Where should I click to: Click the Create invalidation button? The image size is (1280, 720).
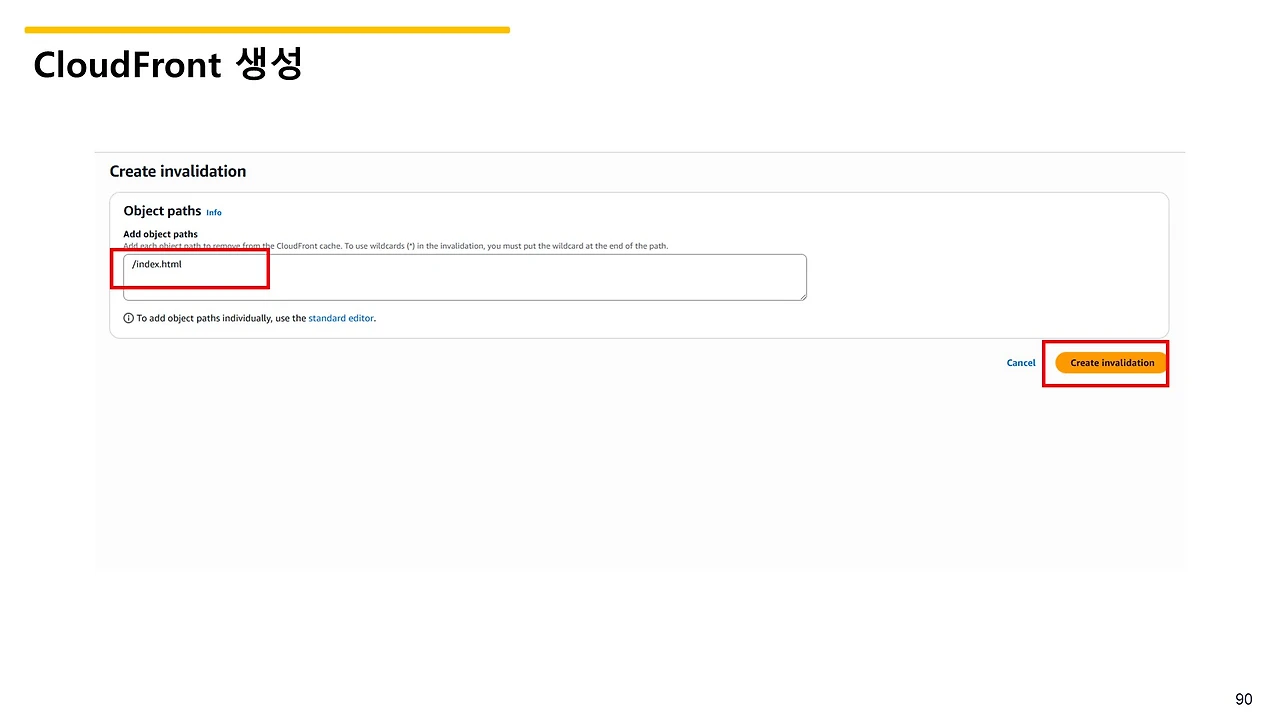point(1111,363)
